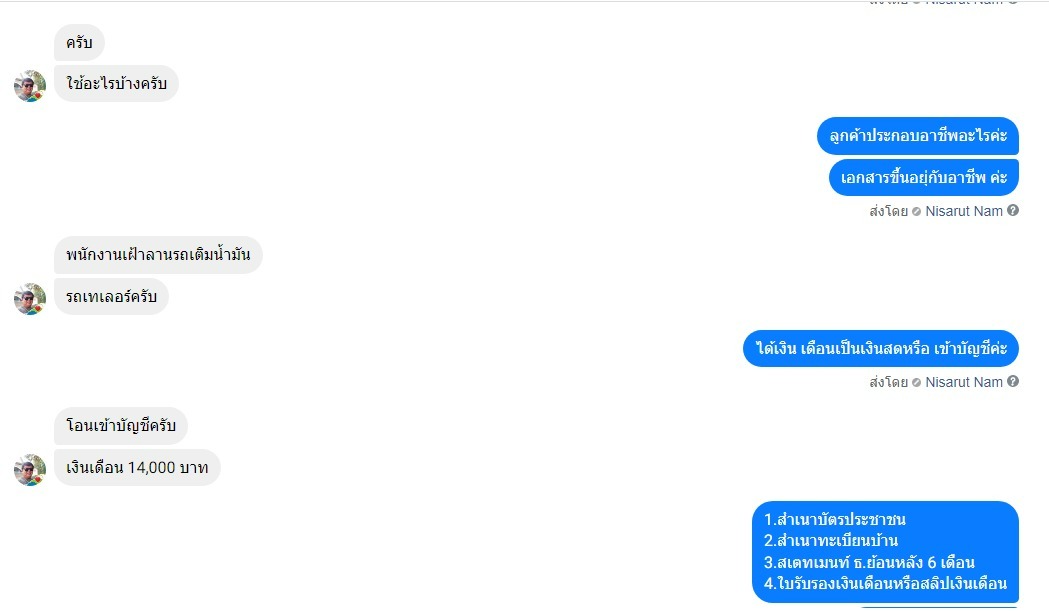The height and width of the screenshot is (611, 1049).
Task: Click help icon under "เอกสารขึ้นอยู่กับอาชีพ ค่ะ"
Action: coord(1013,211)
